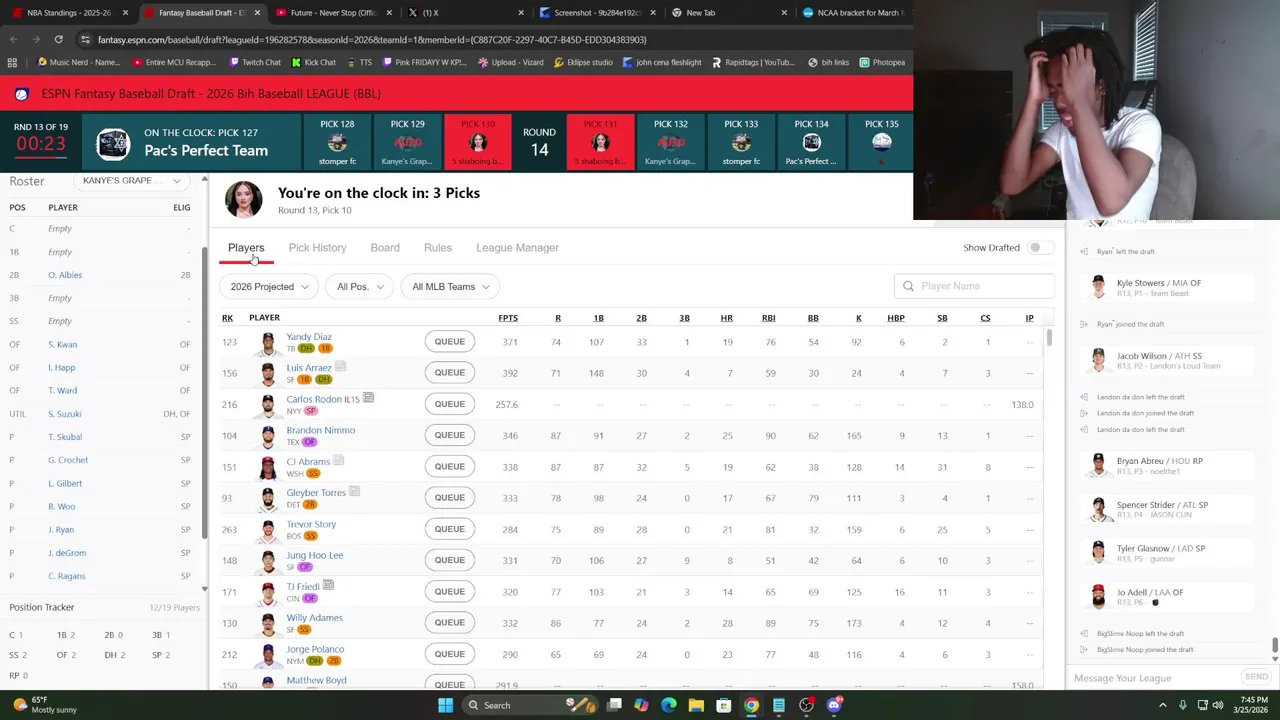Click the search magnifier in the Player Name box
Image resolution: width=1280 pixels, height=720 pixels.
[x=908, y=286]
